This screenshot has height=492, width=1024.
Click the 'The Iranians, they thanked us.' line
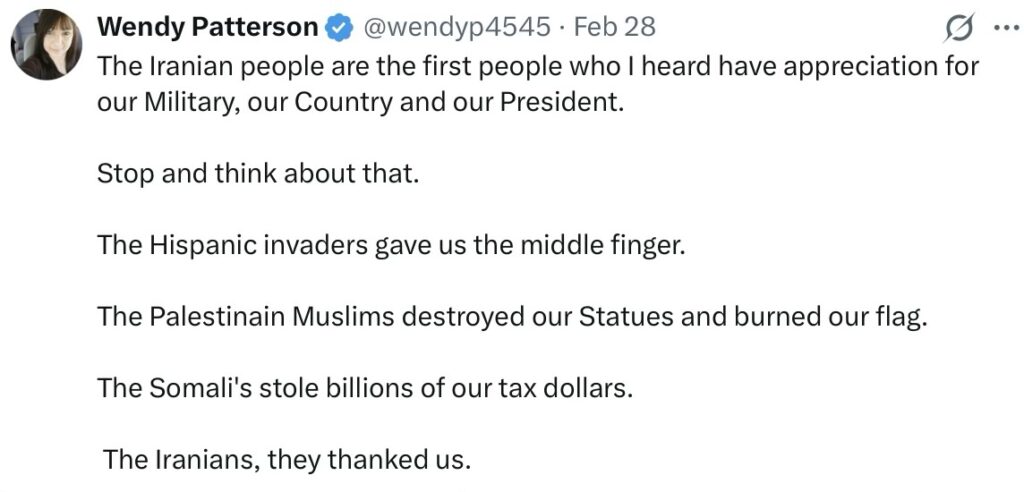(286, 460)
